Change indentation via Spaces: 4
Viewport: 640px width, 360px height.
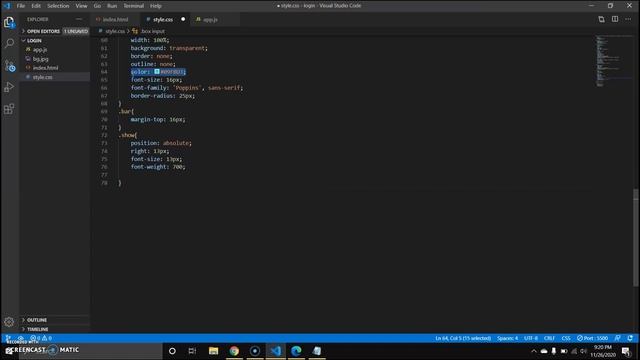coord(507,338)
